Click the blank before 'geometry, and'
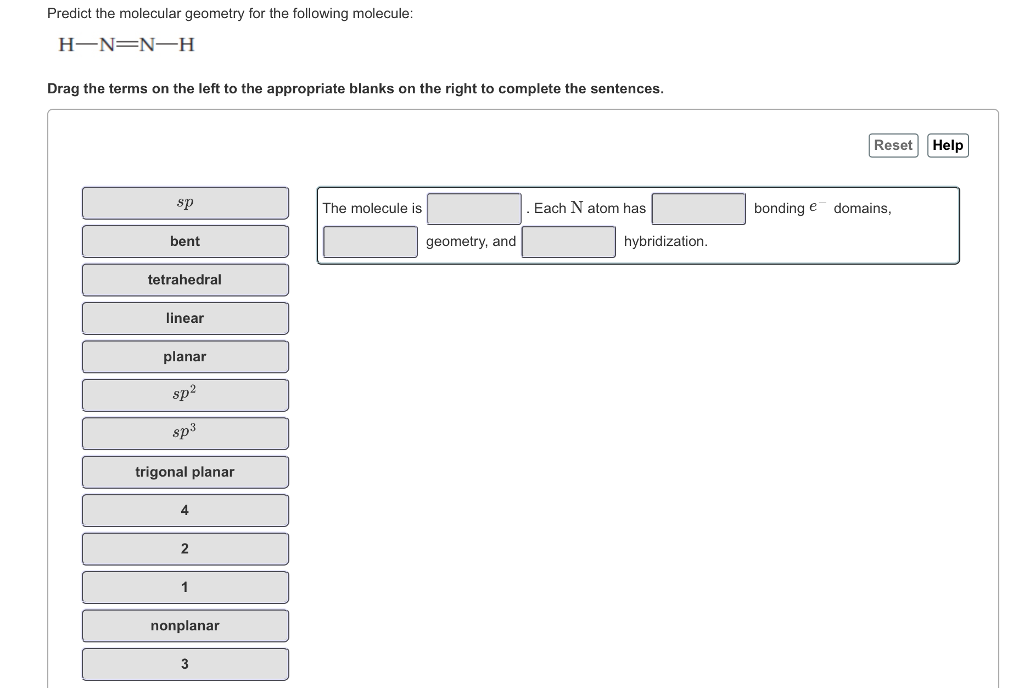 [370, 241]
